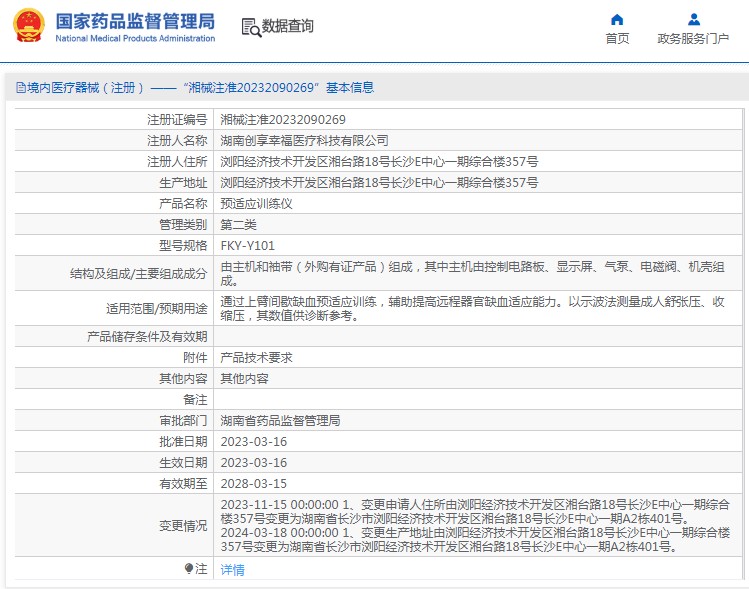Viewport: 749px width, 589px height.
Task: Open the 政务服务门户 text label
Action: click(x=693, y=39)
